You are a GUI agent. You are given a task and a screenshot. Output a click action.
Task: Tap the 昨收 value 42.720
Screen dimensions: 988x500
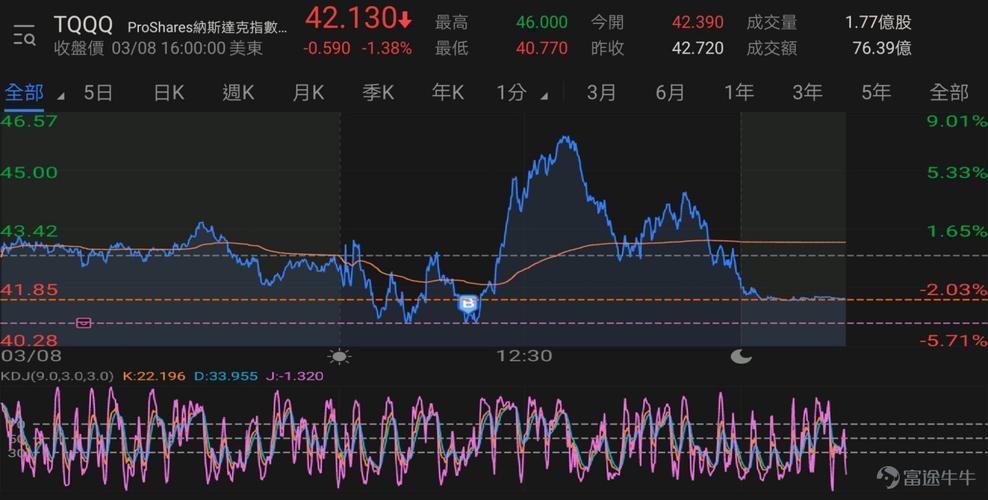(698, 48)
